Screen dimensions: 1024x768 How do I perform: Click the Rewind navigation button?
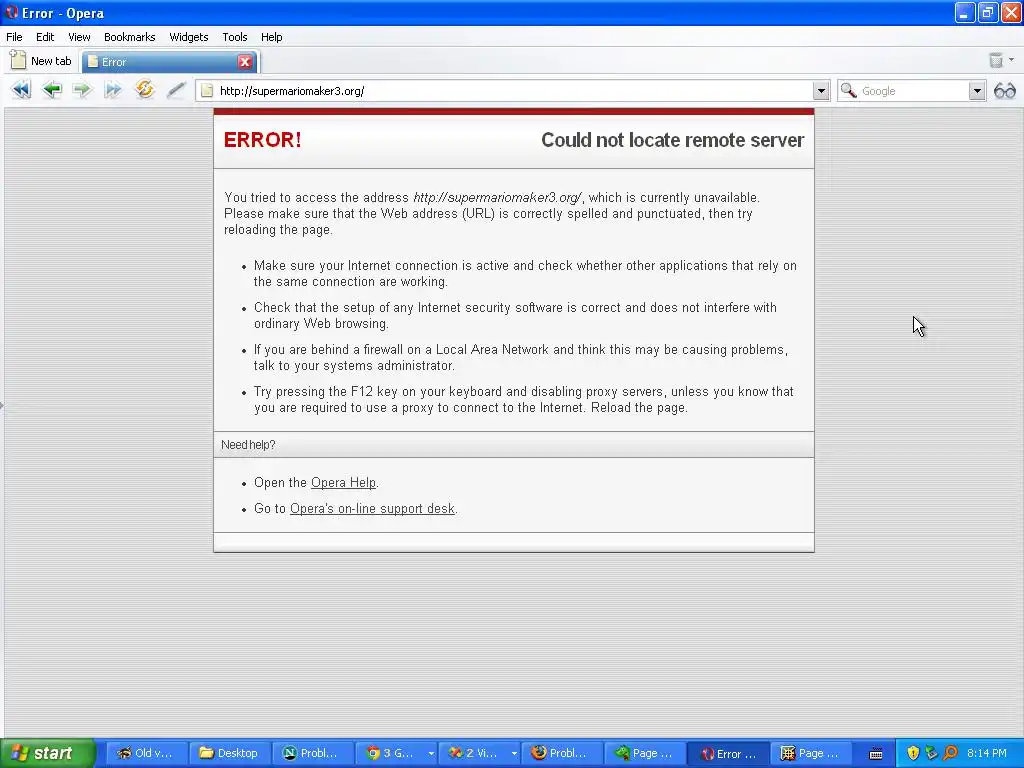21,89
